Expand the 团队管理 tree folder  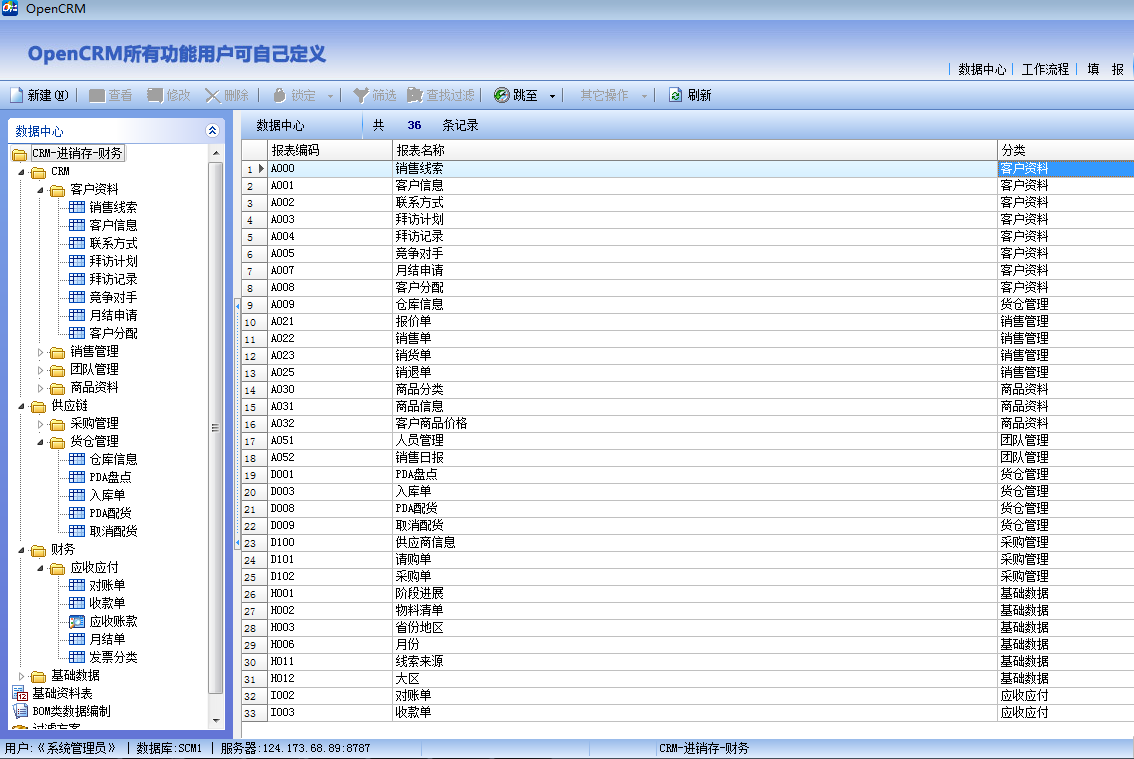(40, 370)
